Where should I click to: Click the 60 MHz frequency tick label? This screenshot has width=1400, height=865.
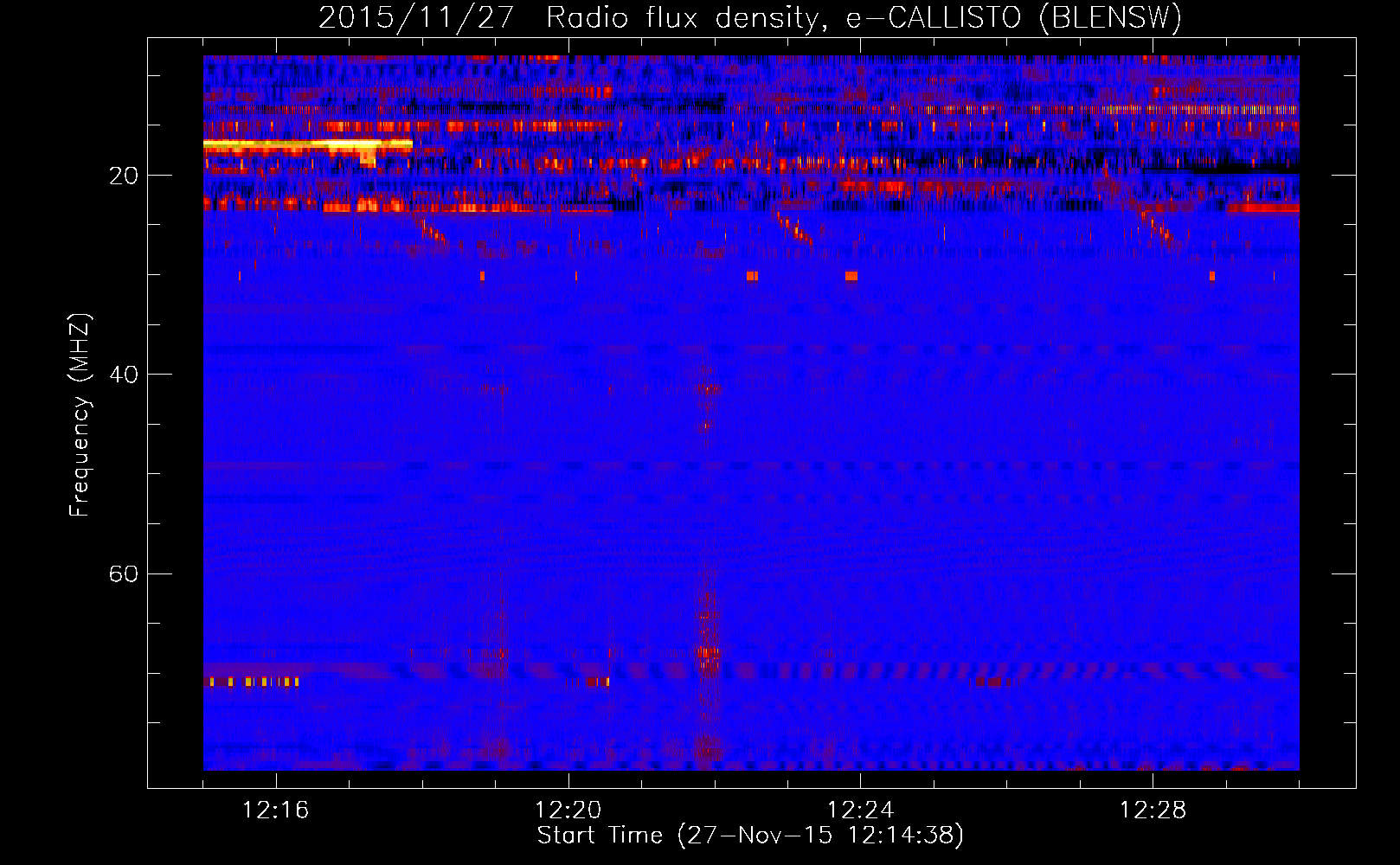(x=124, y=573)
